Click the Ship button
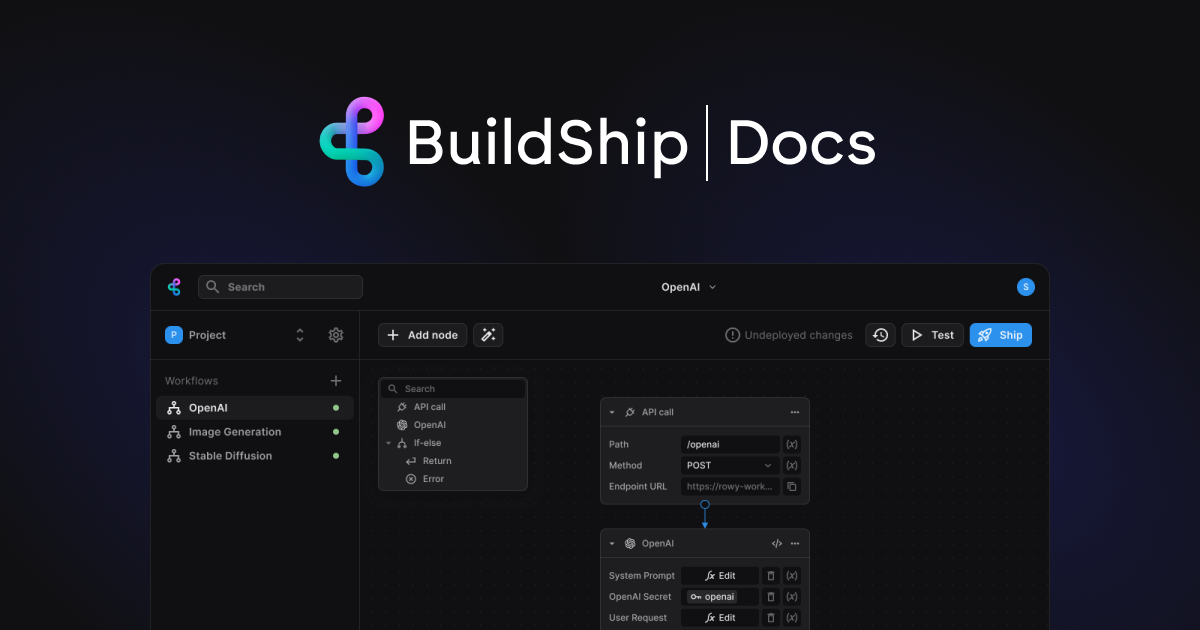Screen dimensions: 1200x630 [1000, 335]
